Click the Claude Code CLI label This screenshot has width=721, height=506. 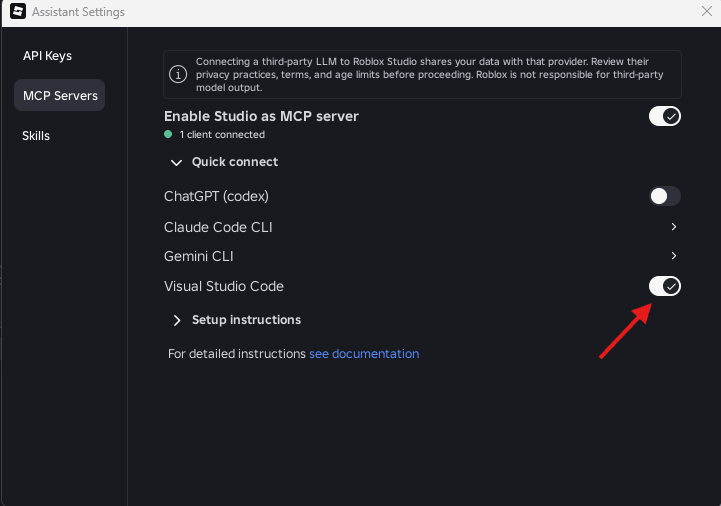pyautogui.click(x=218, y=227)
